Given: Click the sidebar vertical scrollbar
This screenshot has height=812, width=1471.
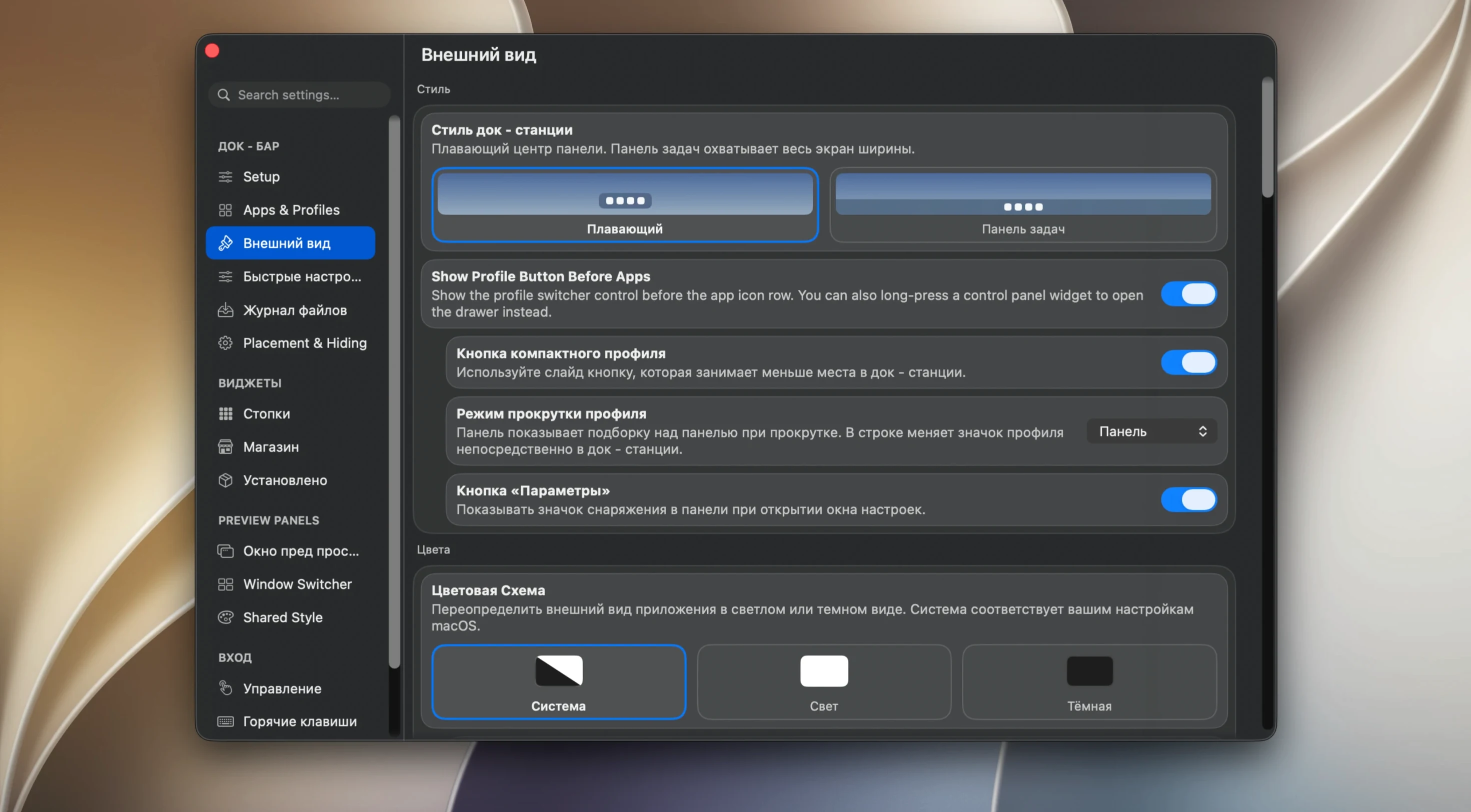Looking at the screenshot, I should pyautogui.click(x=394, y=391).
